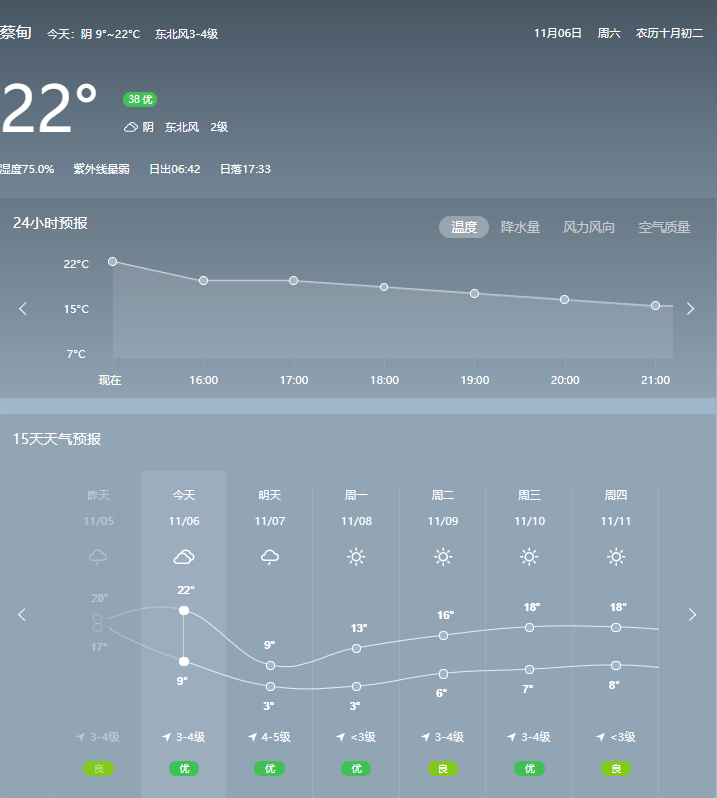Show earlier days in 15天天气预报
The height and width of the screenshot is (798, 717).
coord(22,615)
